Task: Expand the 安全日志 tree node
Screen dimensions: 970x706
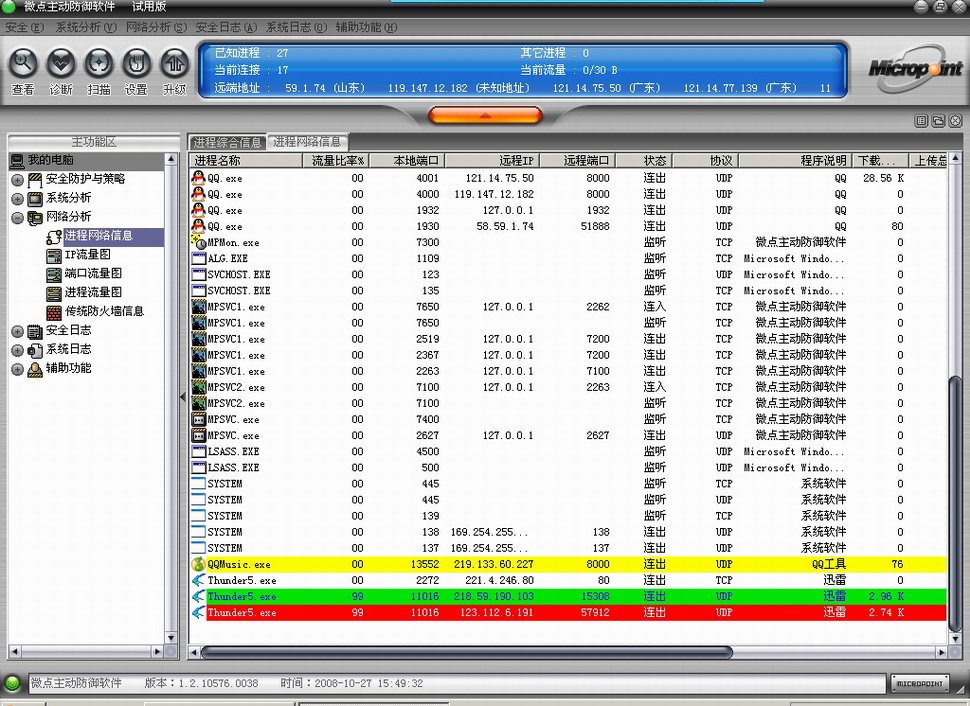Action: (x=17, y=332)
